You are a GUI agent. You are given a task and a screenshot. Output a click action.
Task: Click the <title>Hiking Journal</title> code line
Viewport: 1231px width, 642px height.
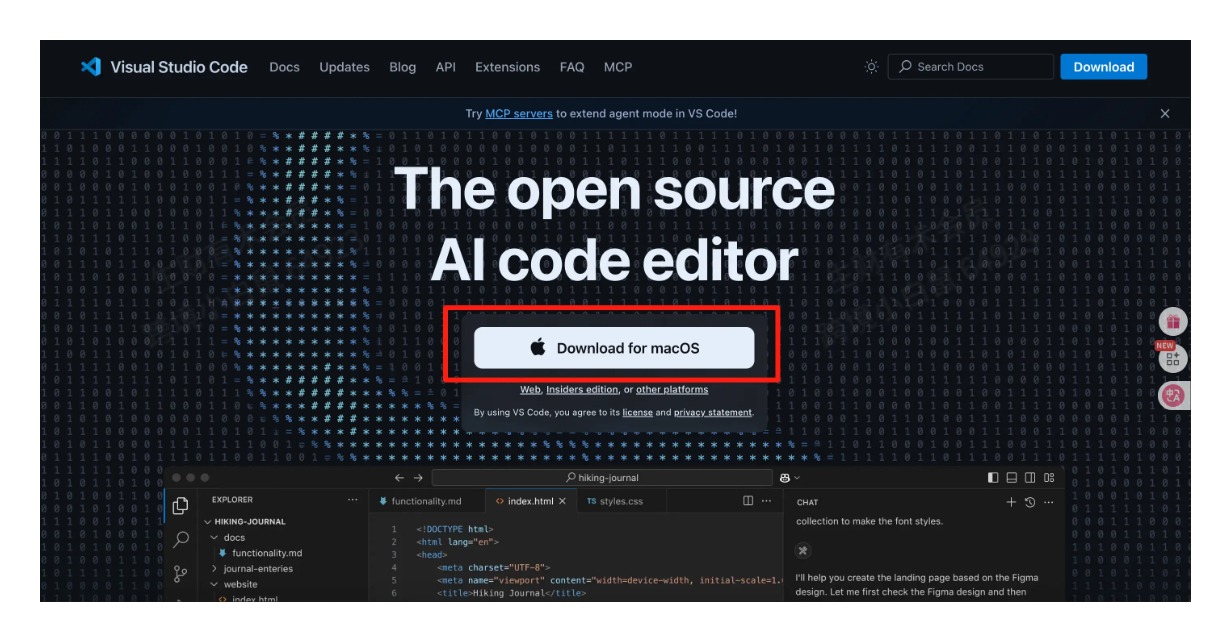tap(511, 593)
